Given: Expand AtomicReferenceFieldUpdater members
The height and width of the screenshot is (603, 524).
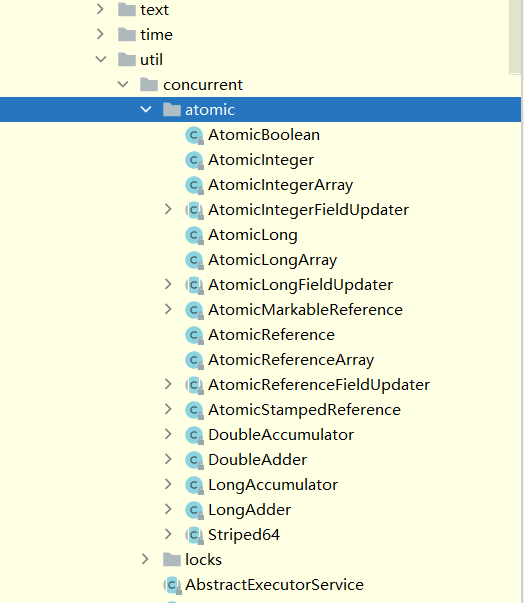Looking at the screenshot, I should click(x=168, y=384).
